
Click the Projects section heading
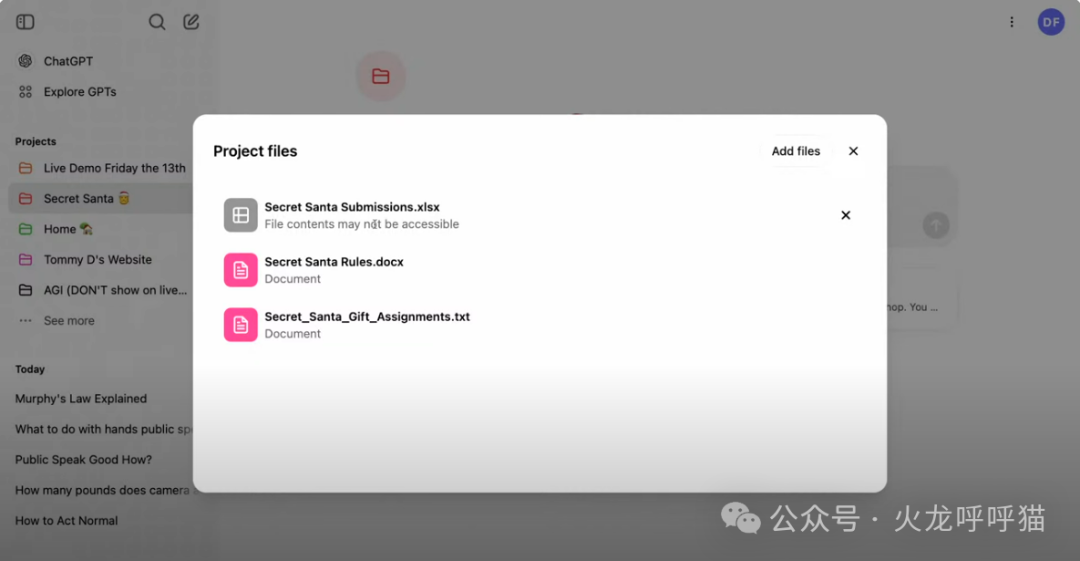click(x=36, y=141)
